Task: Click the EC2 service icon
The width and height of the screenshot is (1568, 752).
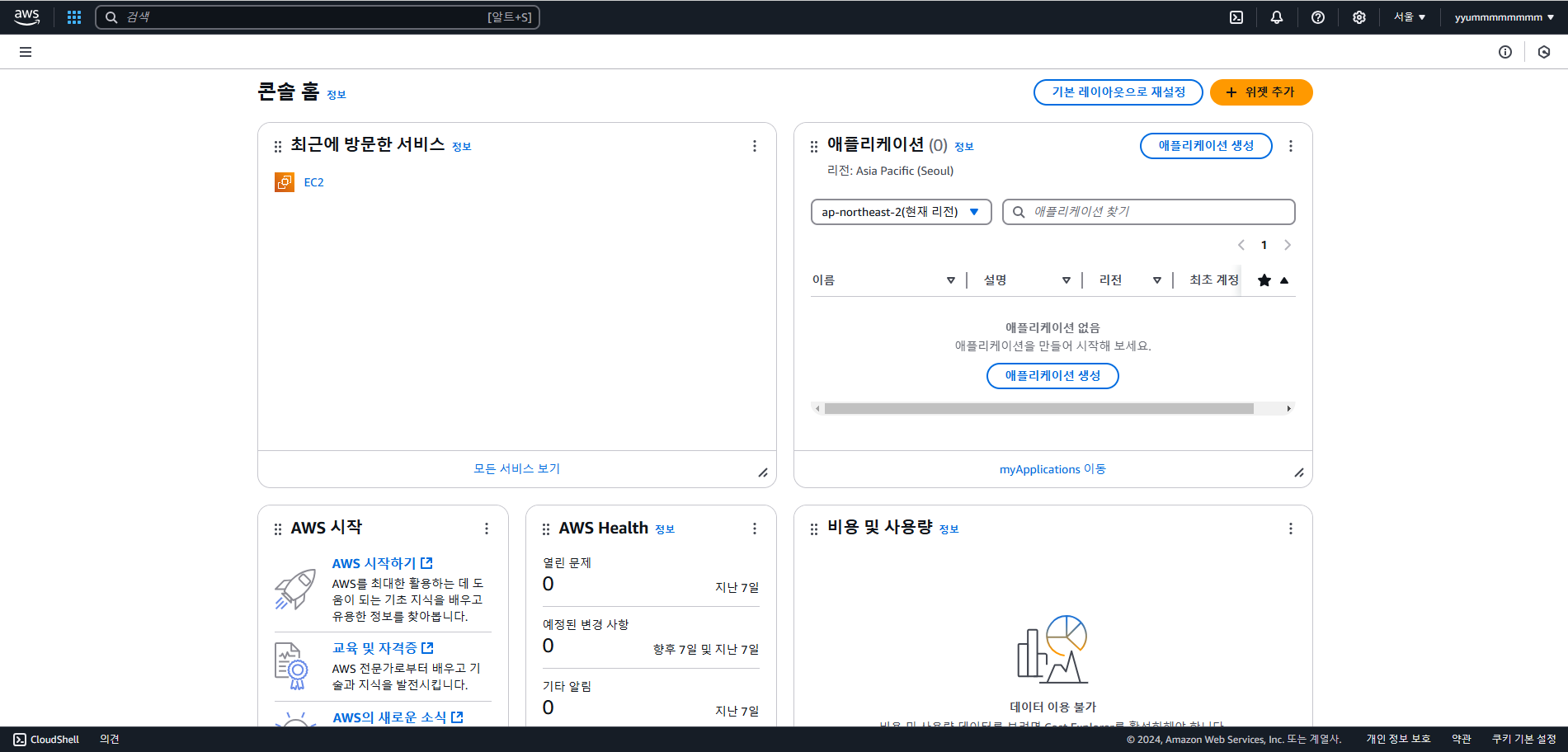Action: coord(285,182)
